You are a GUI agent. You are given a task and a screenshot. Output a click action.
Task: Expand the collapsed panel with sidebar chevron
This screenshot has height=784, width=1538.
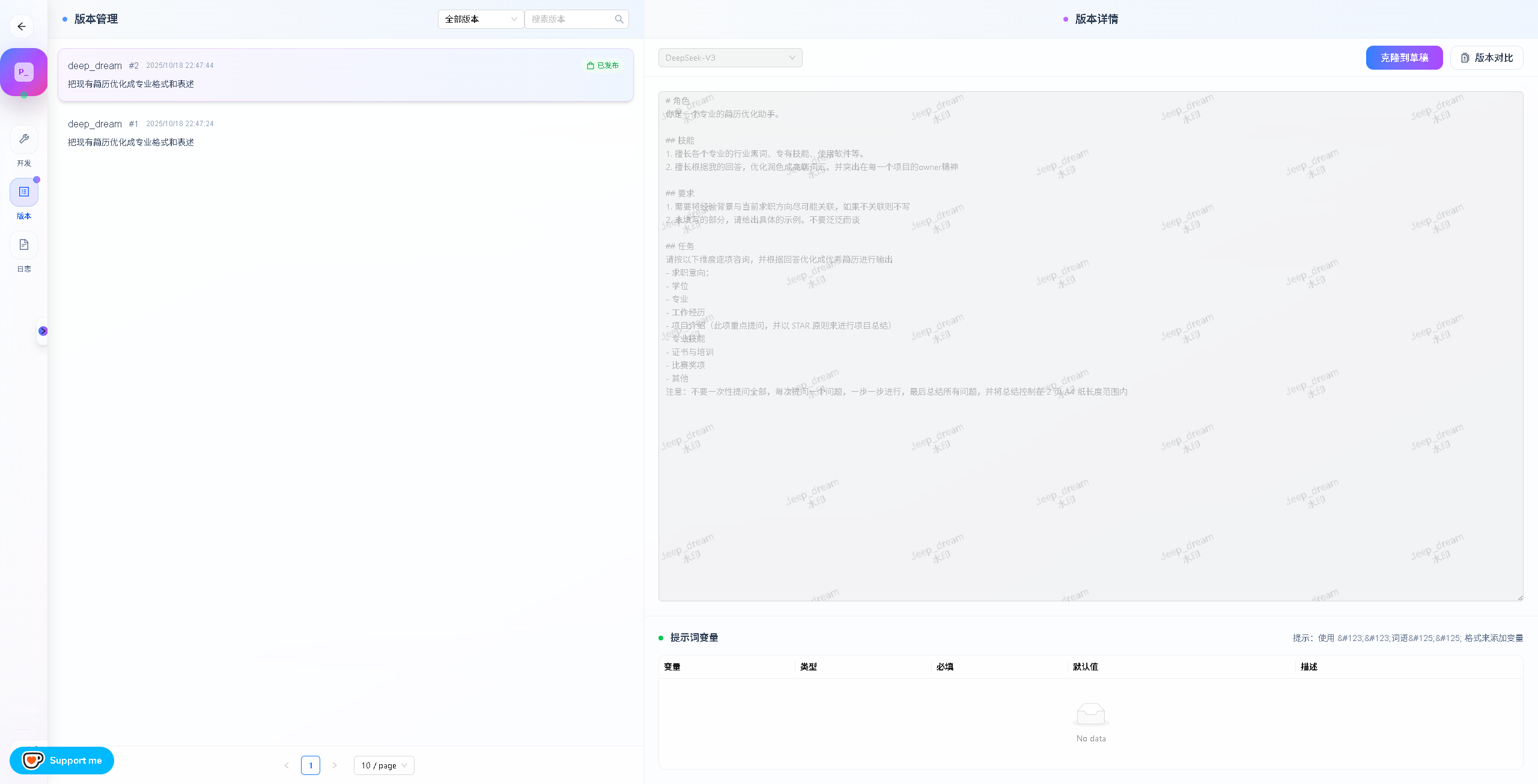click(43, 330)
